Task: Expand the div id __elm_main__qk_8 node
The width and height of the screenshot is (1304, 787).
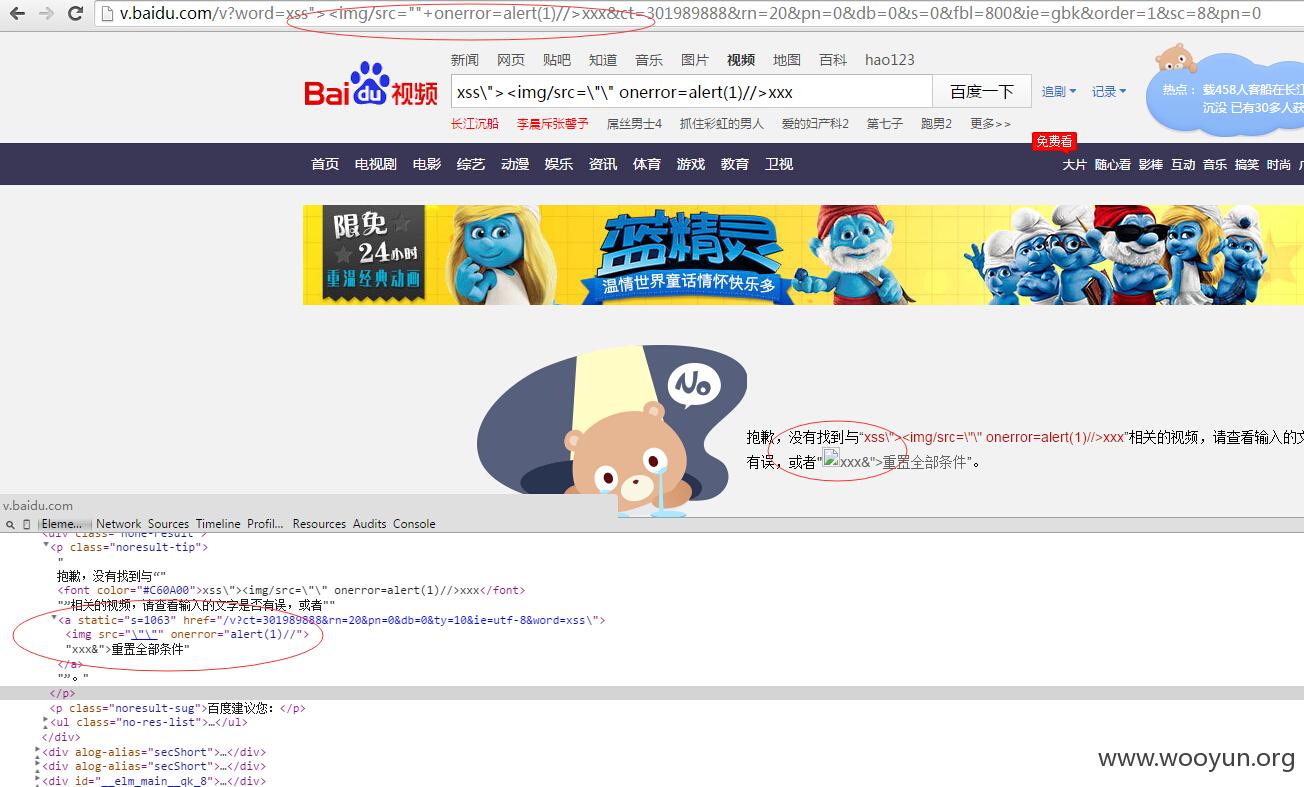Action: click(38, 781)
